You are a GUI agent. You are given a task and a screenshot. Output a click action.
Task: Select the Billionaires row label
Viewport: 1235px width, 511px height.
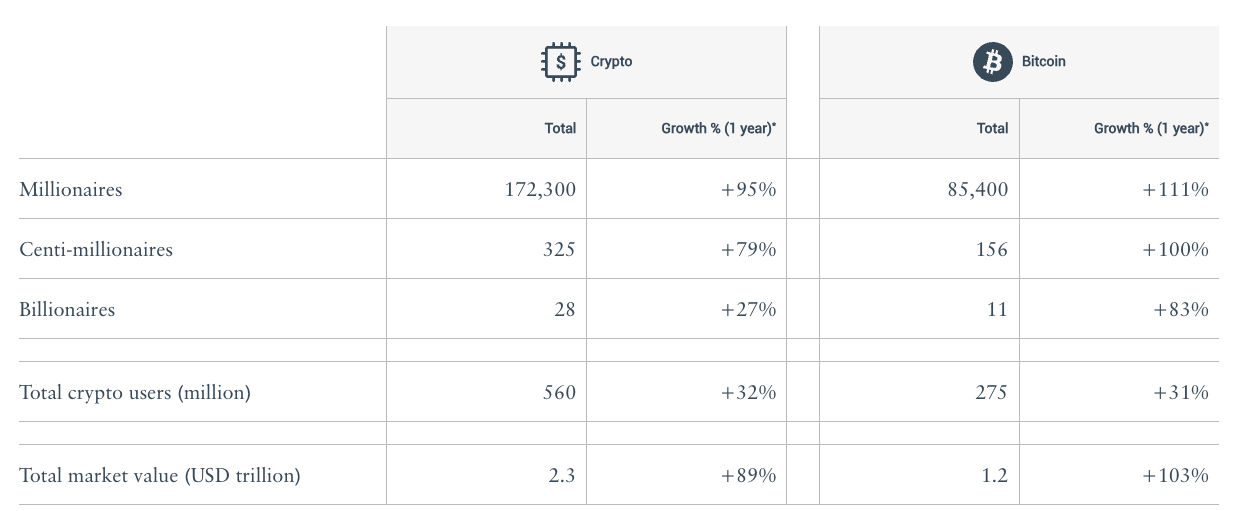(67, 309)
